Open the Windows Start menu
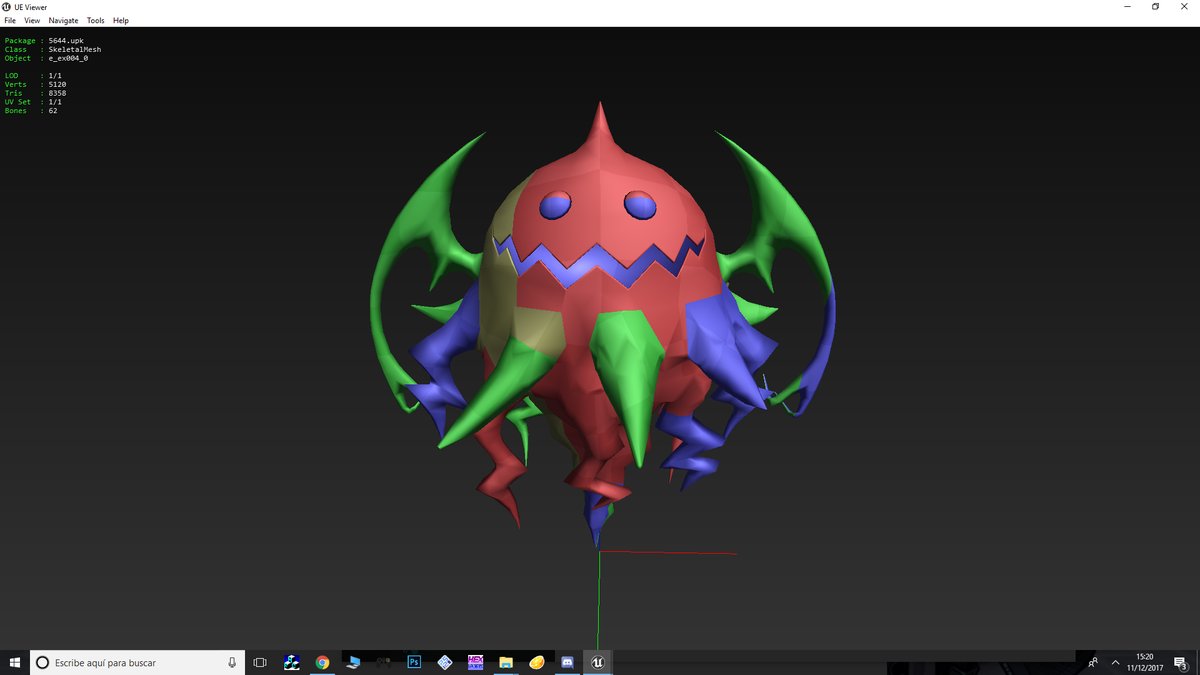This screenshot has width=1200, height=675. (15, 662)
